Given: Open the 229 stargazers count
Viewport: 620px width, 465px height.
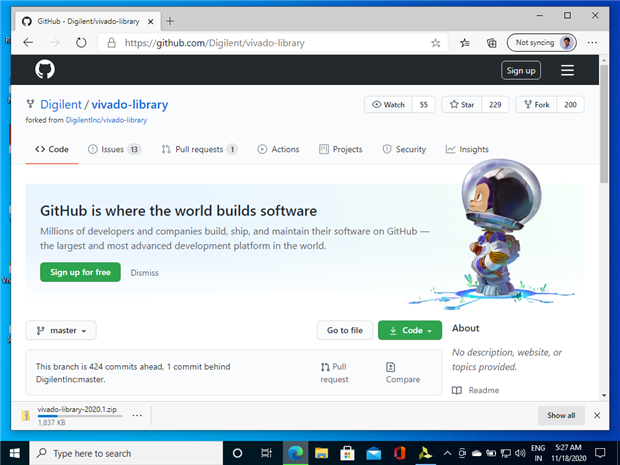Looking at the screenshot, I should [x=495, y=105].
